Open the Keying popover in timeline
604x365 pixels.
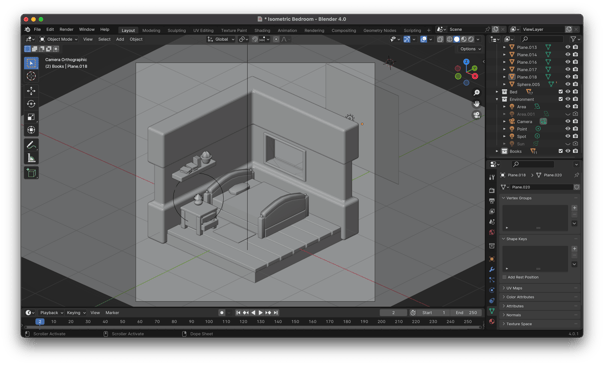pos(76,313)
